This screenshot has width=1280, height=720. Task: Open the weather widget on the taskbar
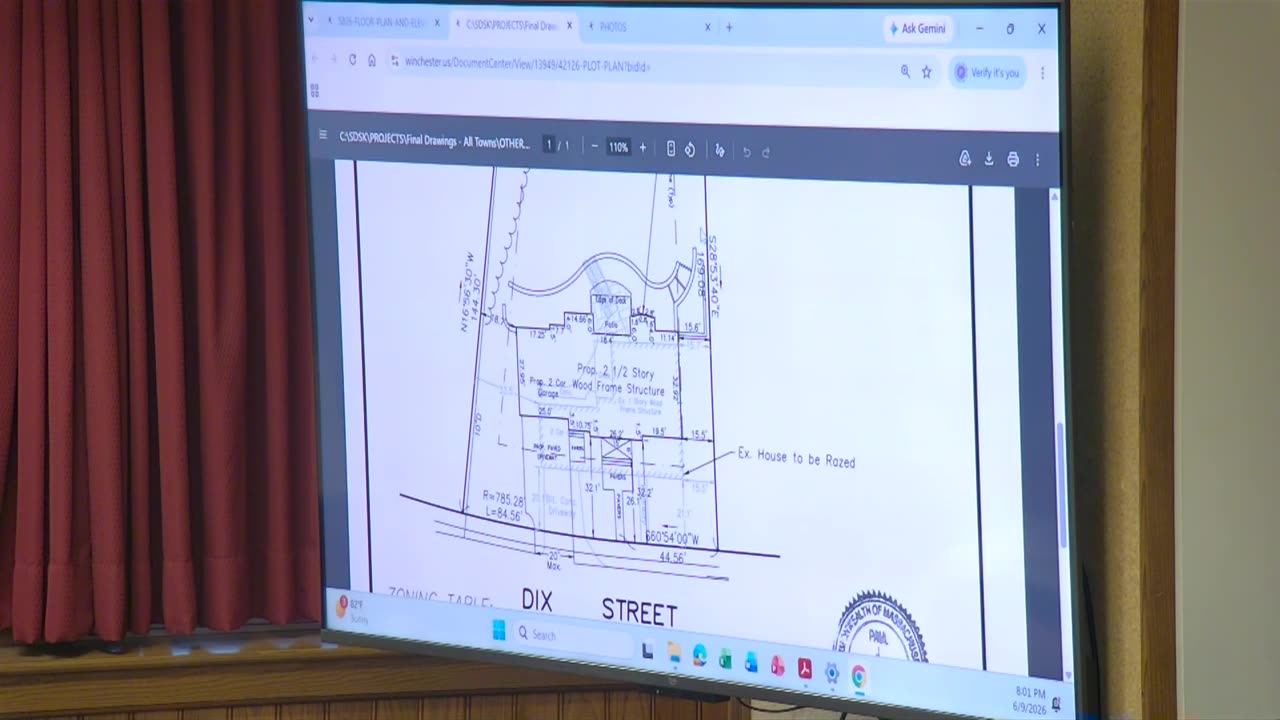tap(353, 609)
